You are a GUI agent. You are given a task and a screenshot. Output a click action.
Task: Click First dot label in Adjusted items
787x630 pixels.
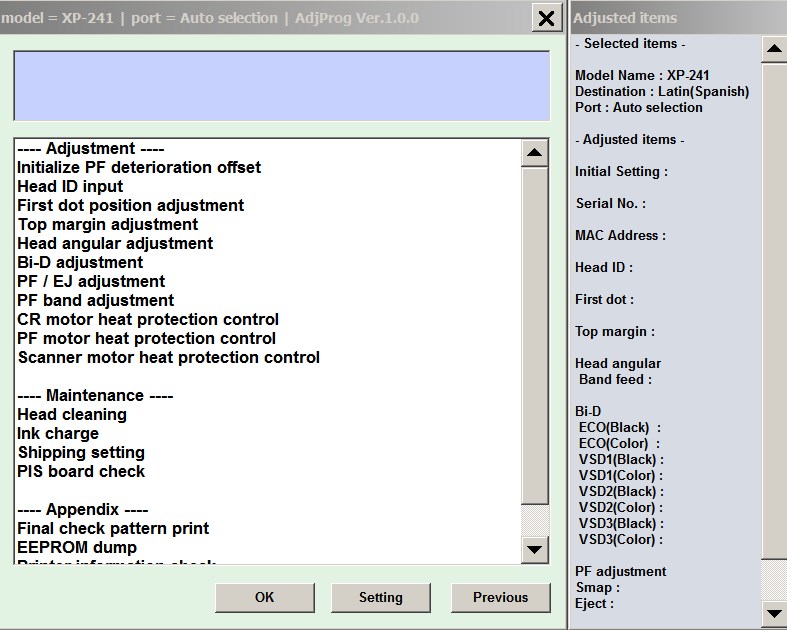click(604, 300)
